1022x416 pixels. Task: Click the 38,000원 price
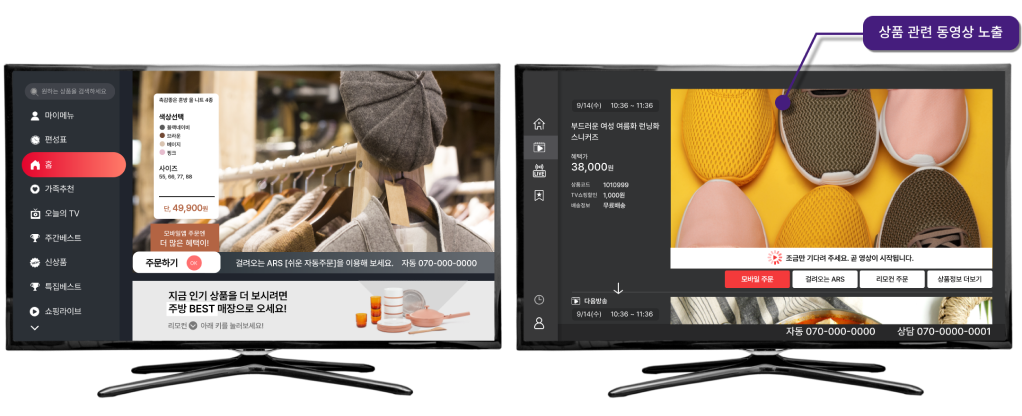click(x=593, y=167)
